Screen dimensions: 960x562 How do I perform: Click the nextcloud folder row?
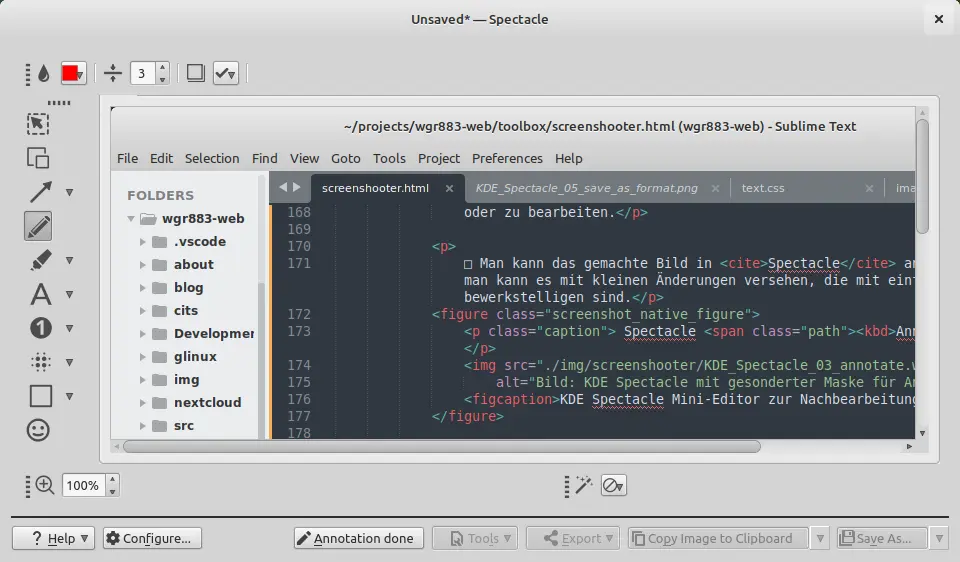click(186, 403)
